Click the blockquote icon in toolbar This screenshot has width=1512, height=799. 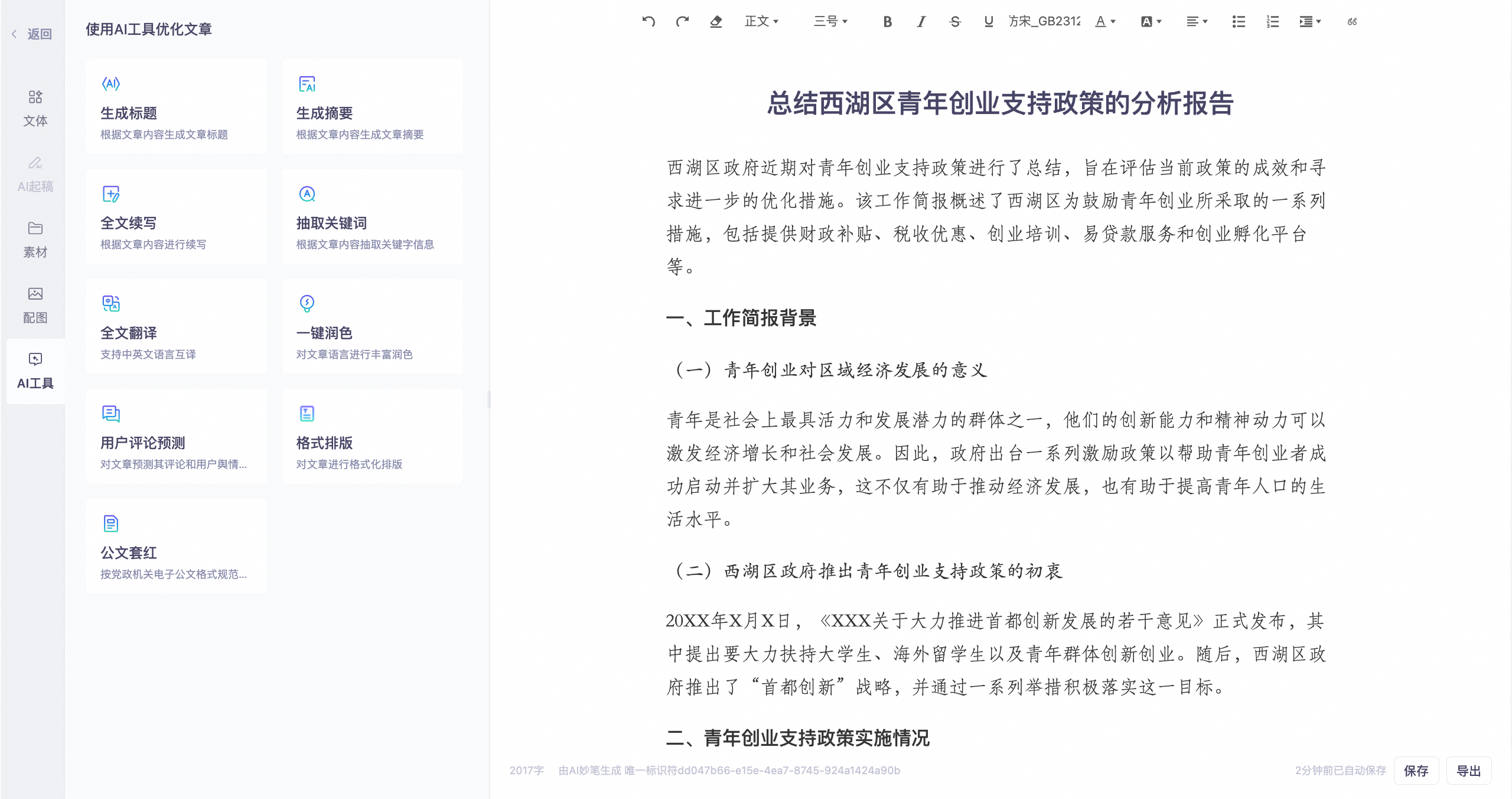point(1352,22)
